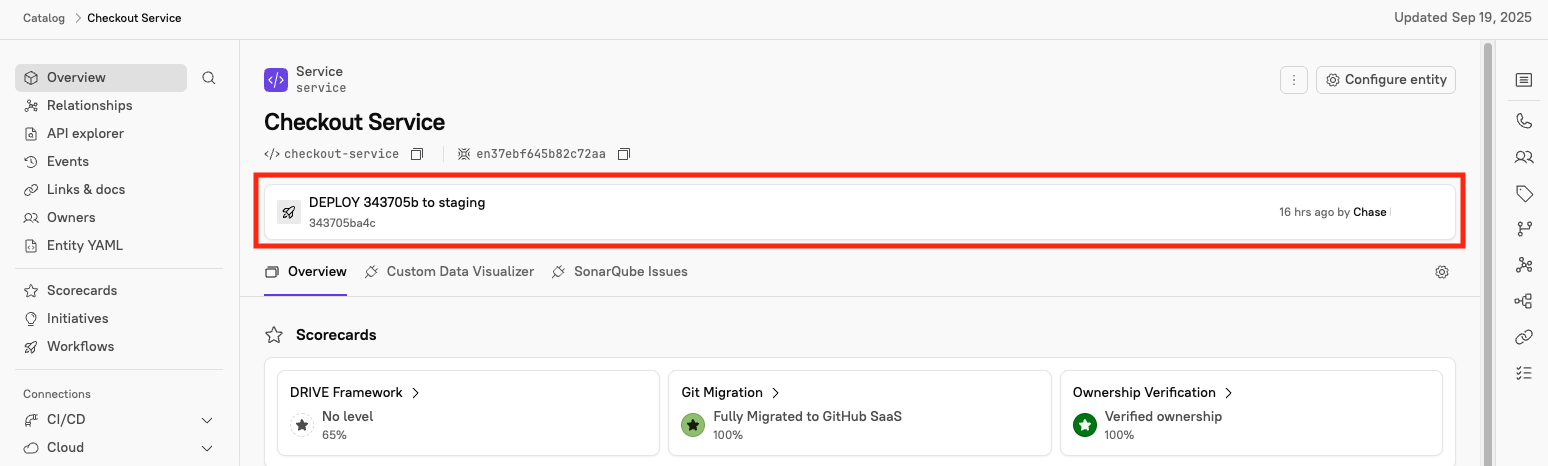Open the DEPLOY 343705b to staging event
This screenshot has width=1548, height=466.
[397, 202]
